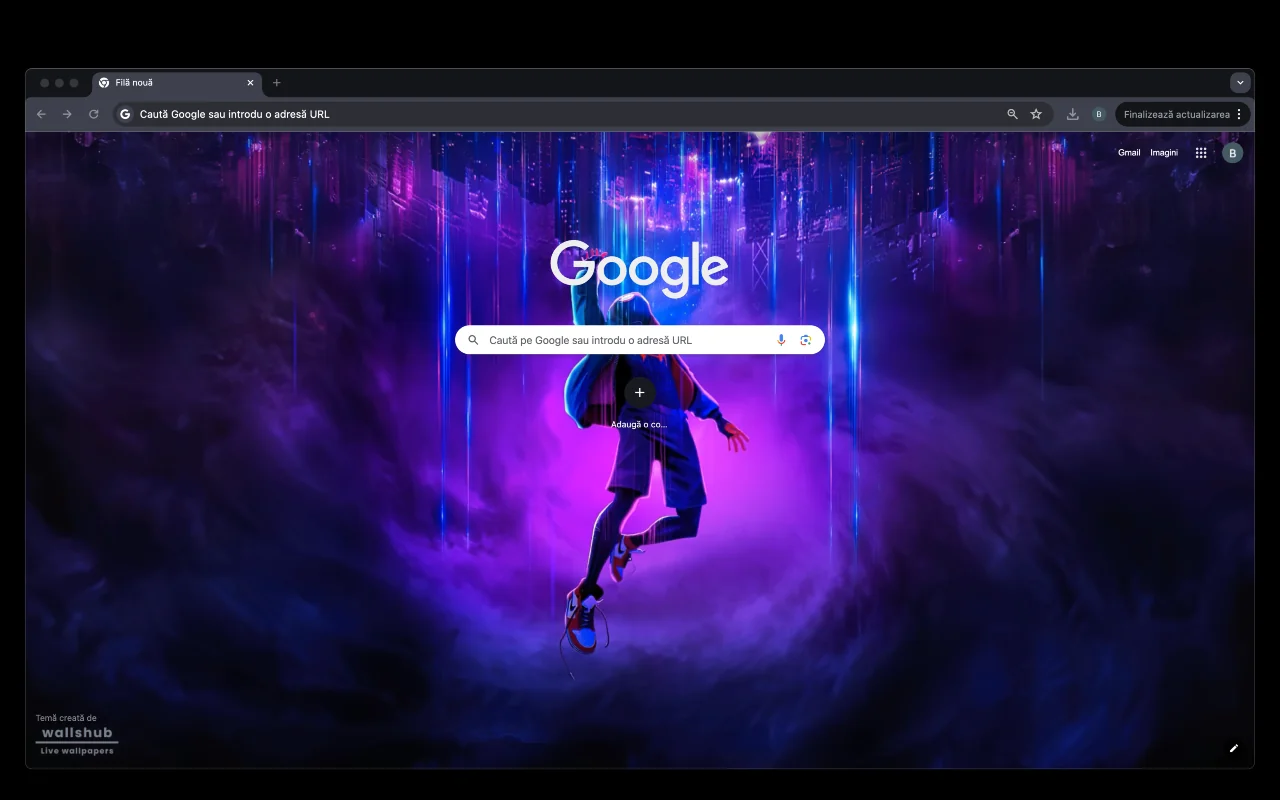Open the downloads tray icon
This screenshot has width=1280, height=800.
[1072, 114]
